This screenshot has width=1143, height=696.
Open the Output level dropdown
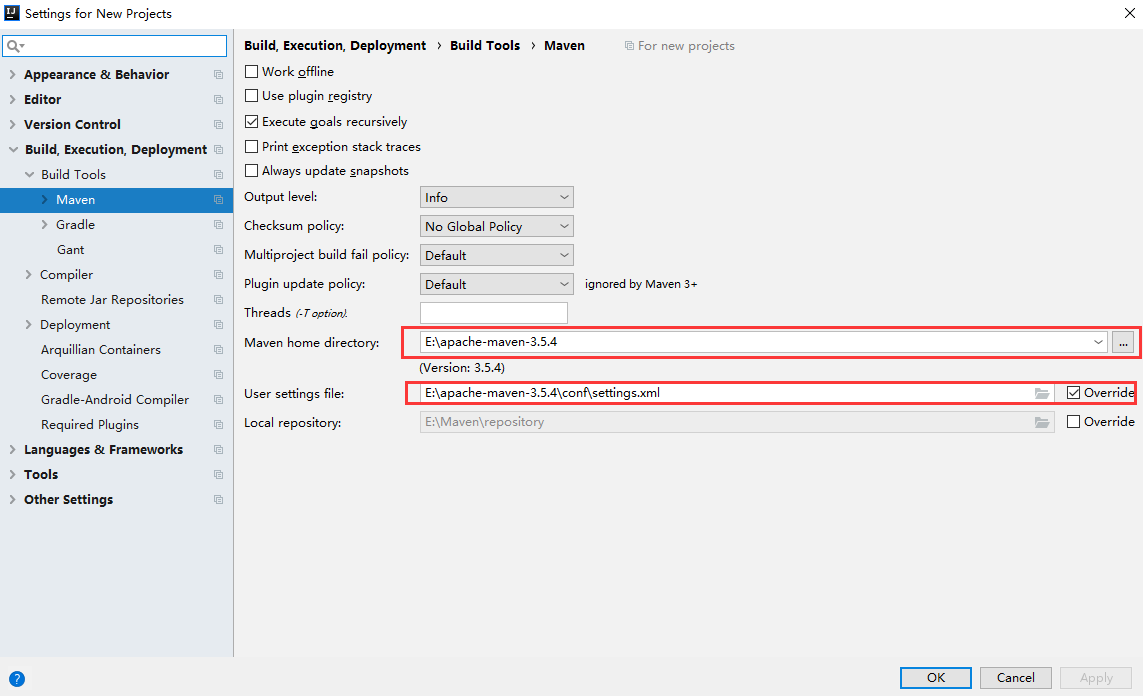(496, 198)
